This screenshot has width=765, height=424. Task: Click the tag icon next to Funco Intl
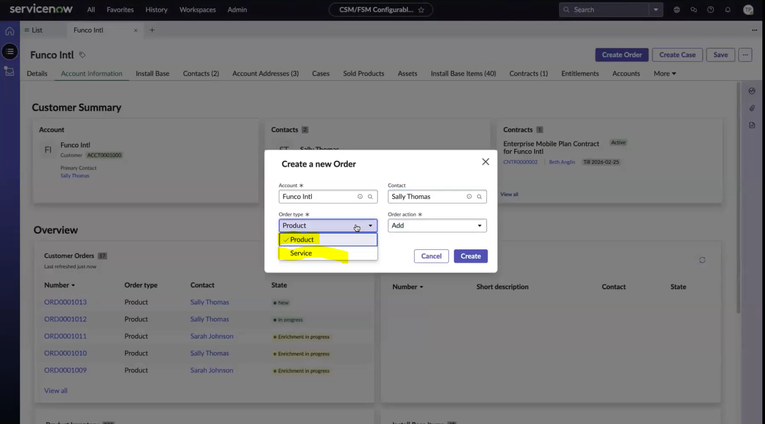(x=82, y=55)
